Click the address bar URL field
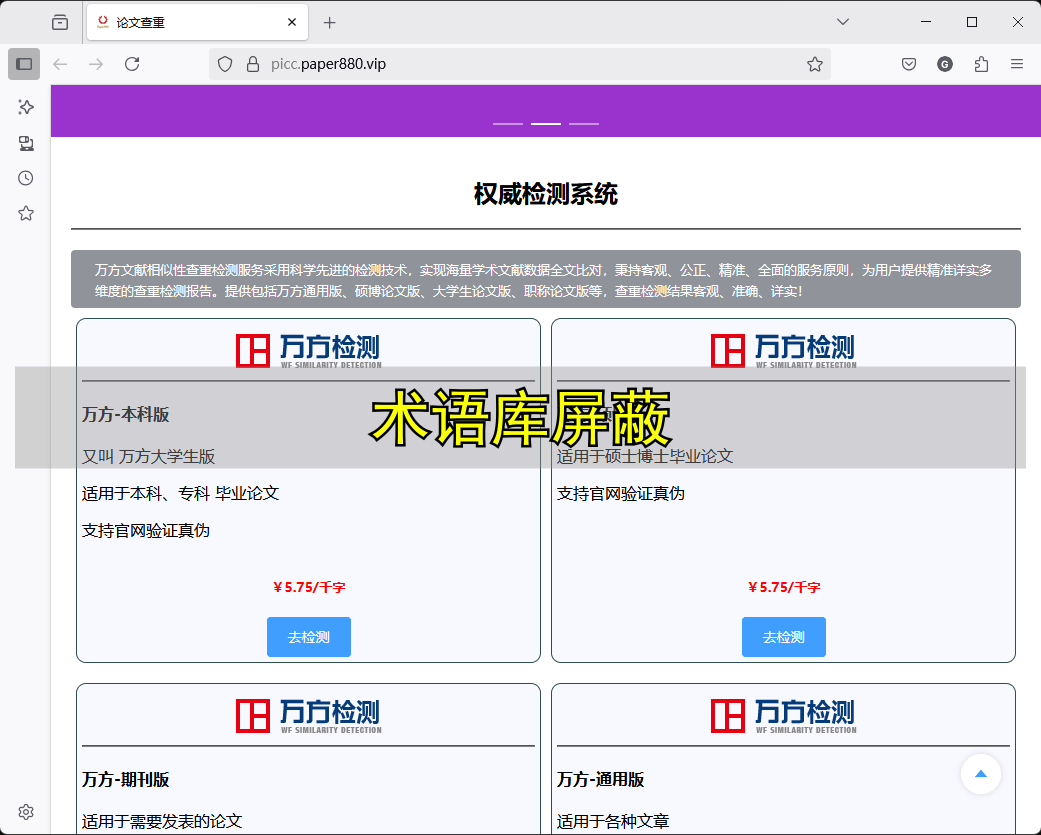This screenshot has height=835, width=1041. click(x=520, y=64)
